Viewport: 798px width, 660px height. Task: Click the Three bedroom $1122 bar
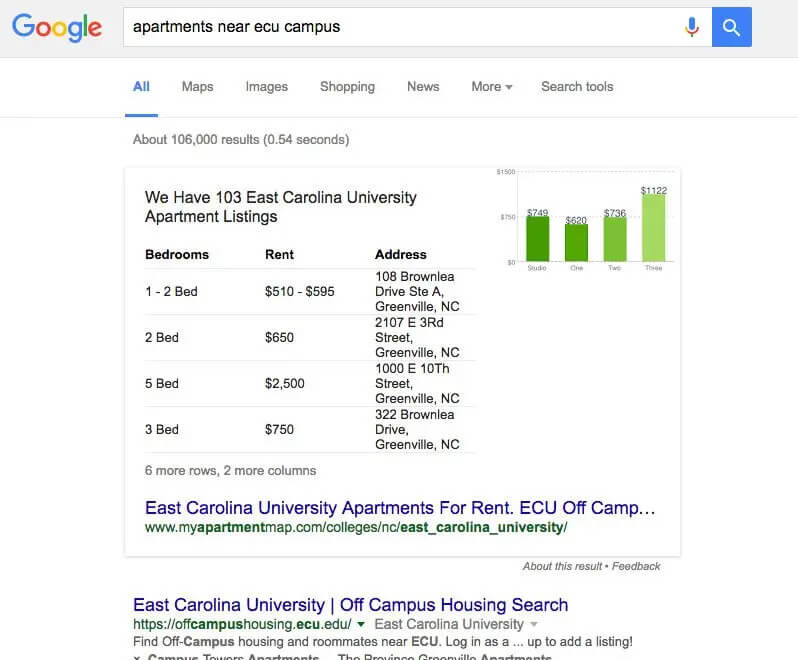tap(653, 228)
